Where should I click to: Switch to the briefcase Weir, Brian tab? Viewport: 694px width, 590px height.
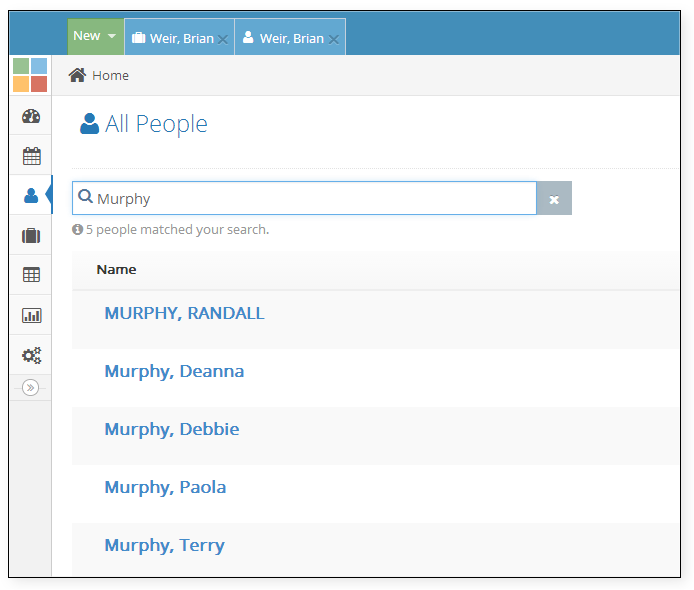point(172,38)
